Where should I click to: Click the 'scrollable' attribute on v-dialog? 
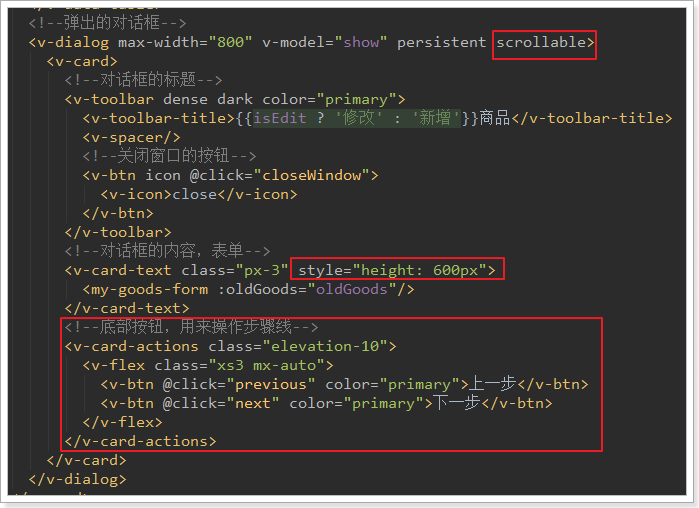click(x=541, y=42)
